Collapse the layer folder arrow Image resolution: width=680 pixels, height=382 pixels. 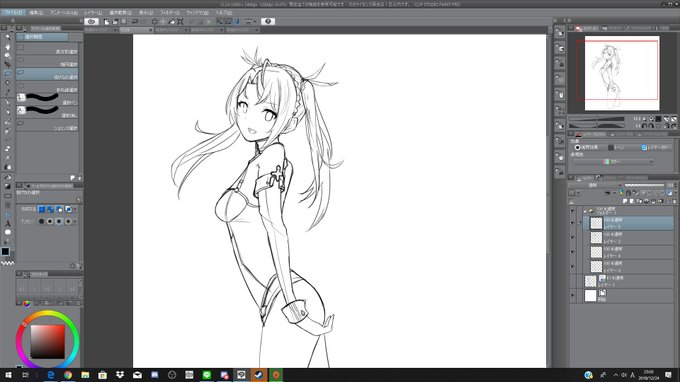(x=585, y=211)
